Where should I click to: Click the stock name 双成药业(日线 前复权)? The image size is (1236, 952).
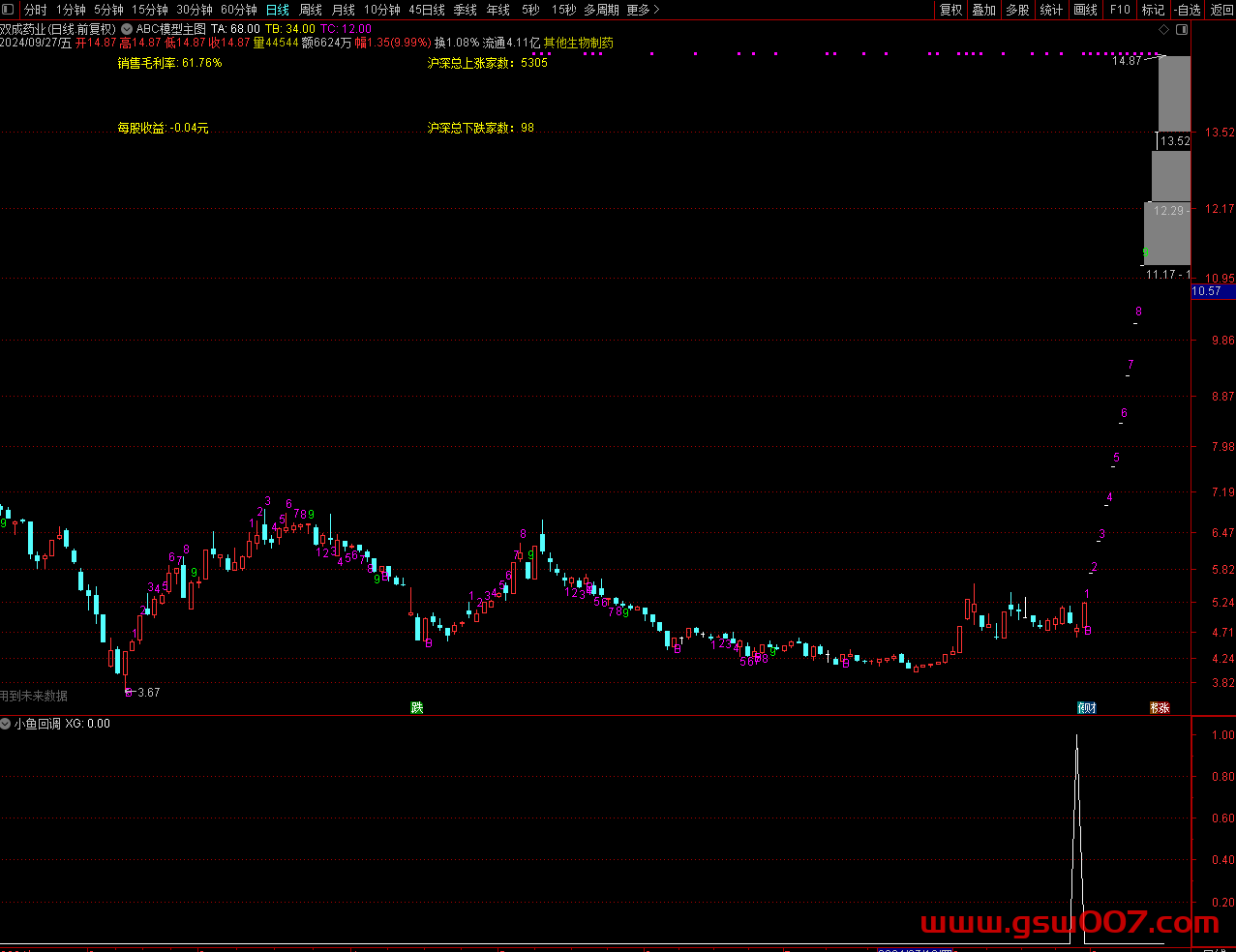tap(58, 30)
